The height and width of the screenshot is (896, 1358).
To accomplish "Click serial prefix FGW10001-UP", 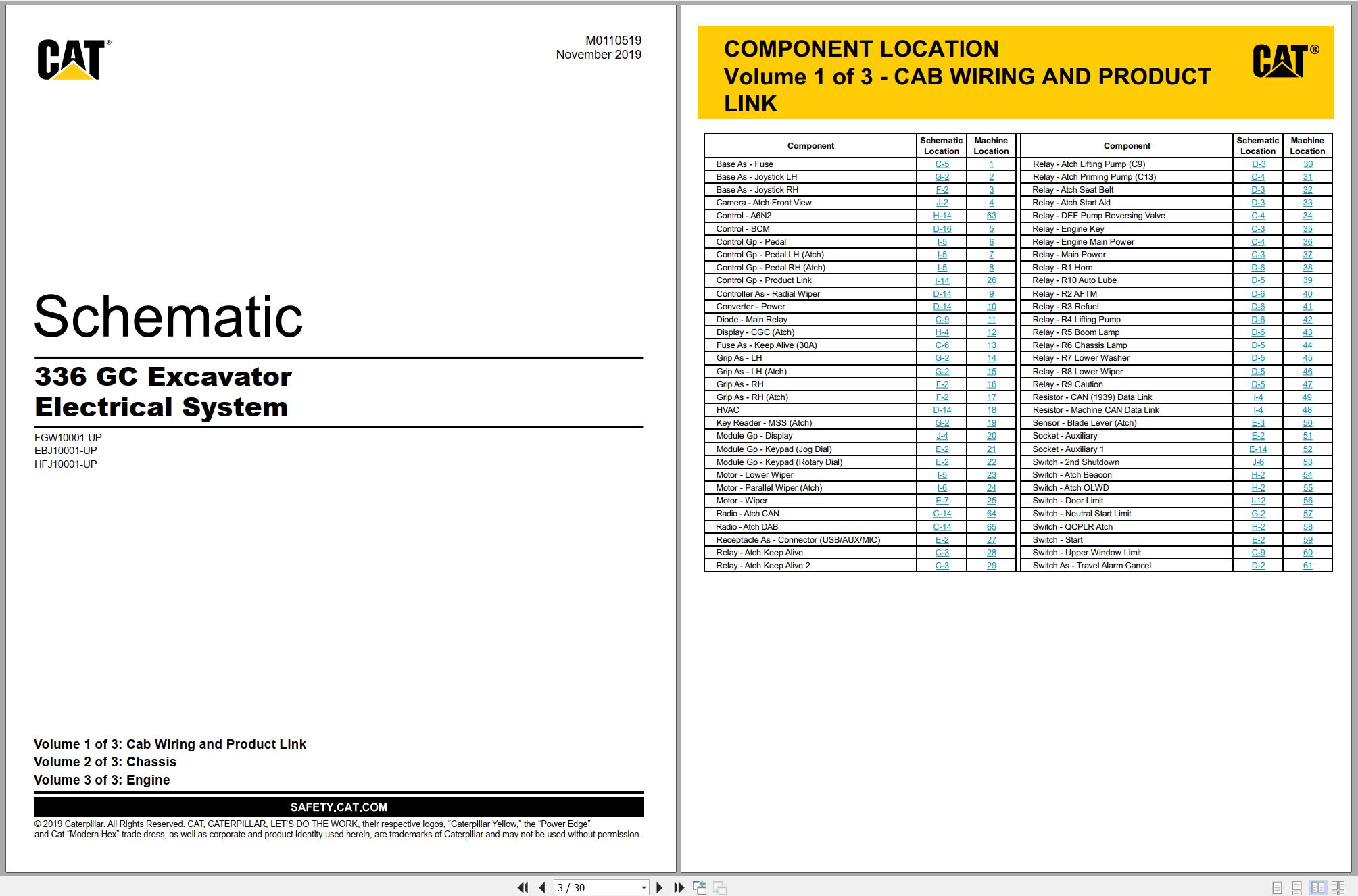I will pyautogui.click(x=68, y=438).
